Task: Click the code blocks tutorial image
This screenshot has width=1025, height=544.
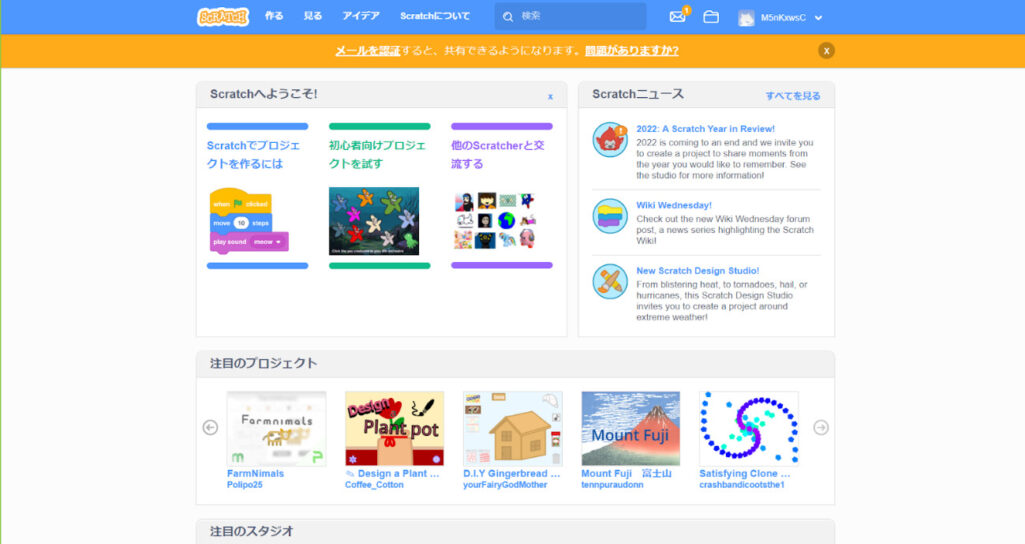Action: (248, 221)
